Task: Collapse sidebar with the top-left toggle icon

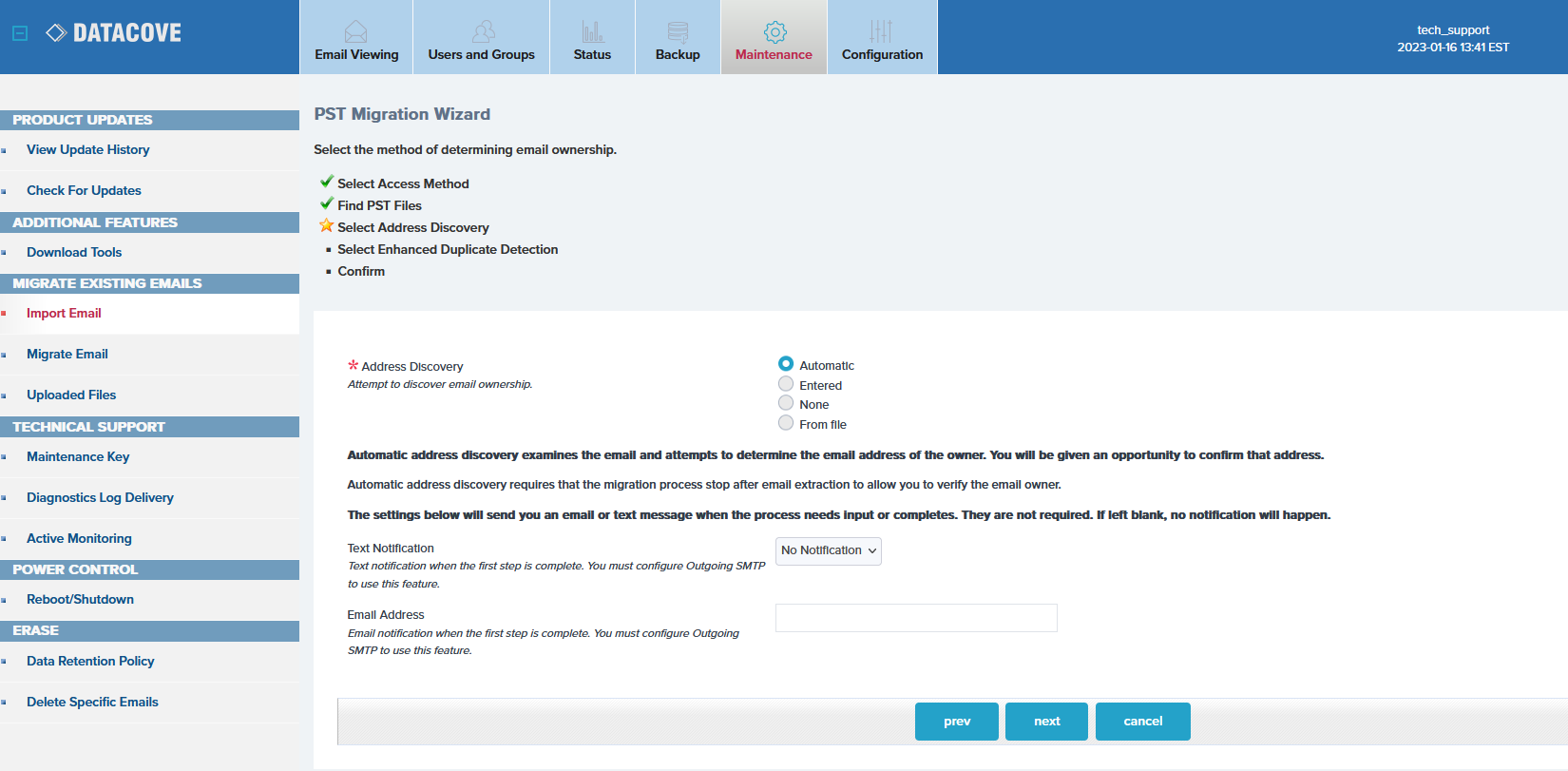Action: point(20,33)
